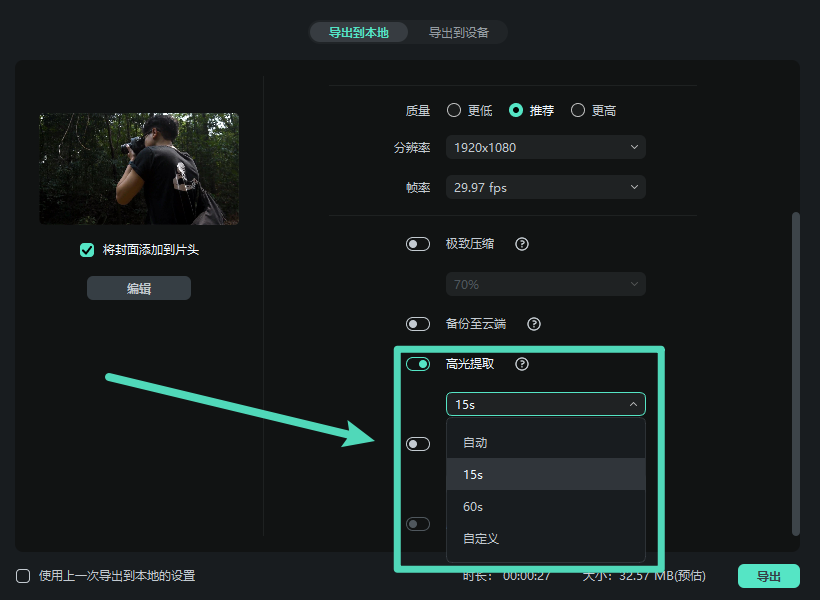Viewport: 820px width, 600px height.
Task: Select the 导出到本地 tab
Action: point(358,32)
